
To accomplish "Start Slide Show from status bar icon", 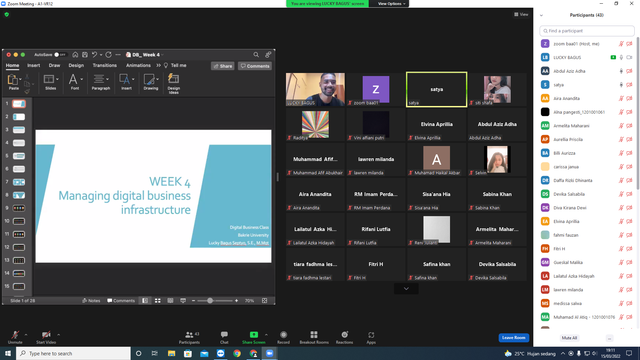I will coord(183,301).
